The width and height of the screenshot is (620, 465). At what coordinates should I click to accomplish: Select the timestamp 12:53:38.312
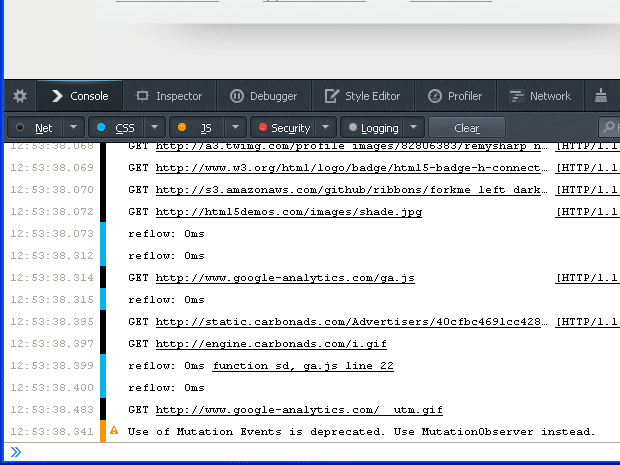coord(52,256)
